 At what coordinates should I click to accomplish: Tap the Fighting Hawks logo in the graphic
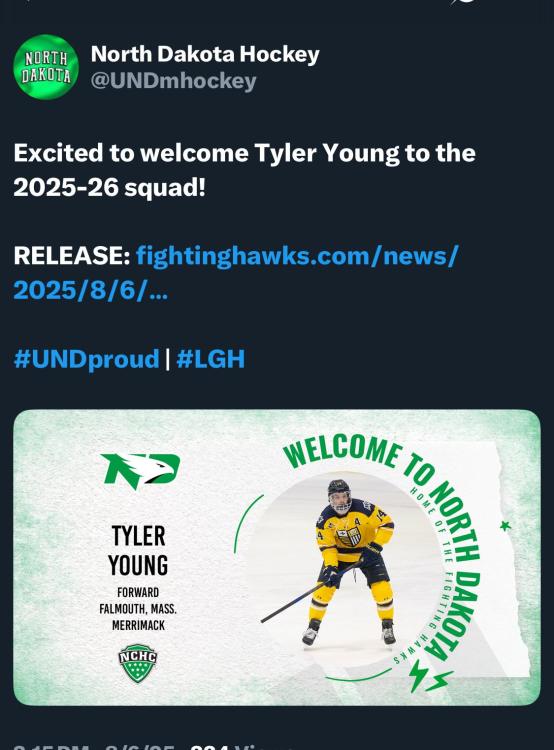pyautogui.click(x=140, y=471)
